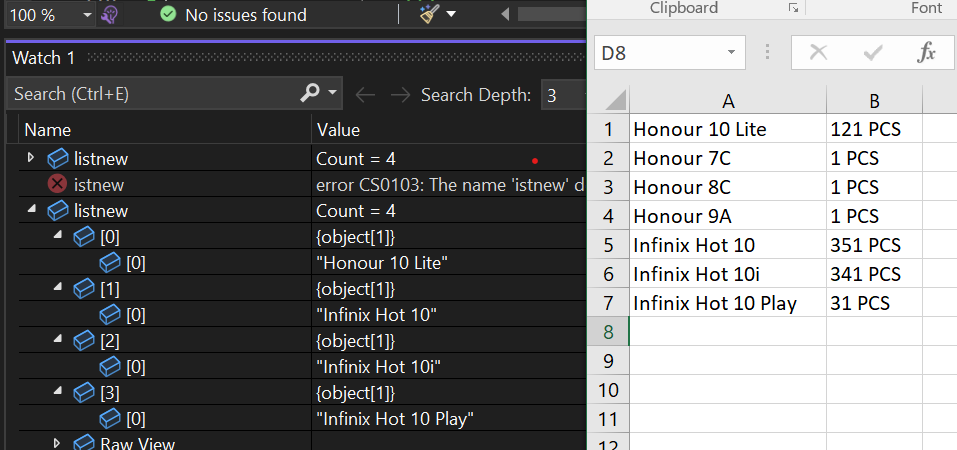This screenshot has height=450, width=957.
Task: Select Excel cell Honour 7C
Action: pos(728,158)
